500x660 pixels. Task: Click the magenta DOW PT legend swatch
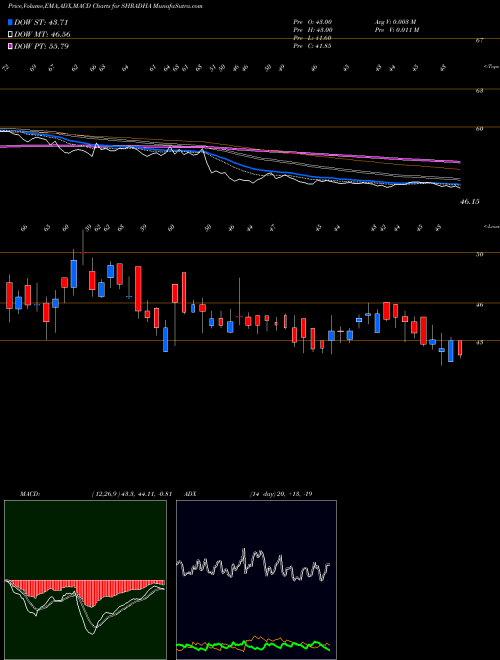[x=11, y=46]
